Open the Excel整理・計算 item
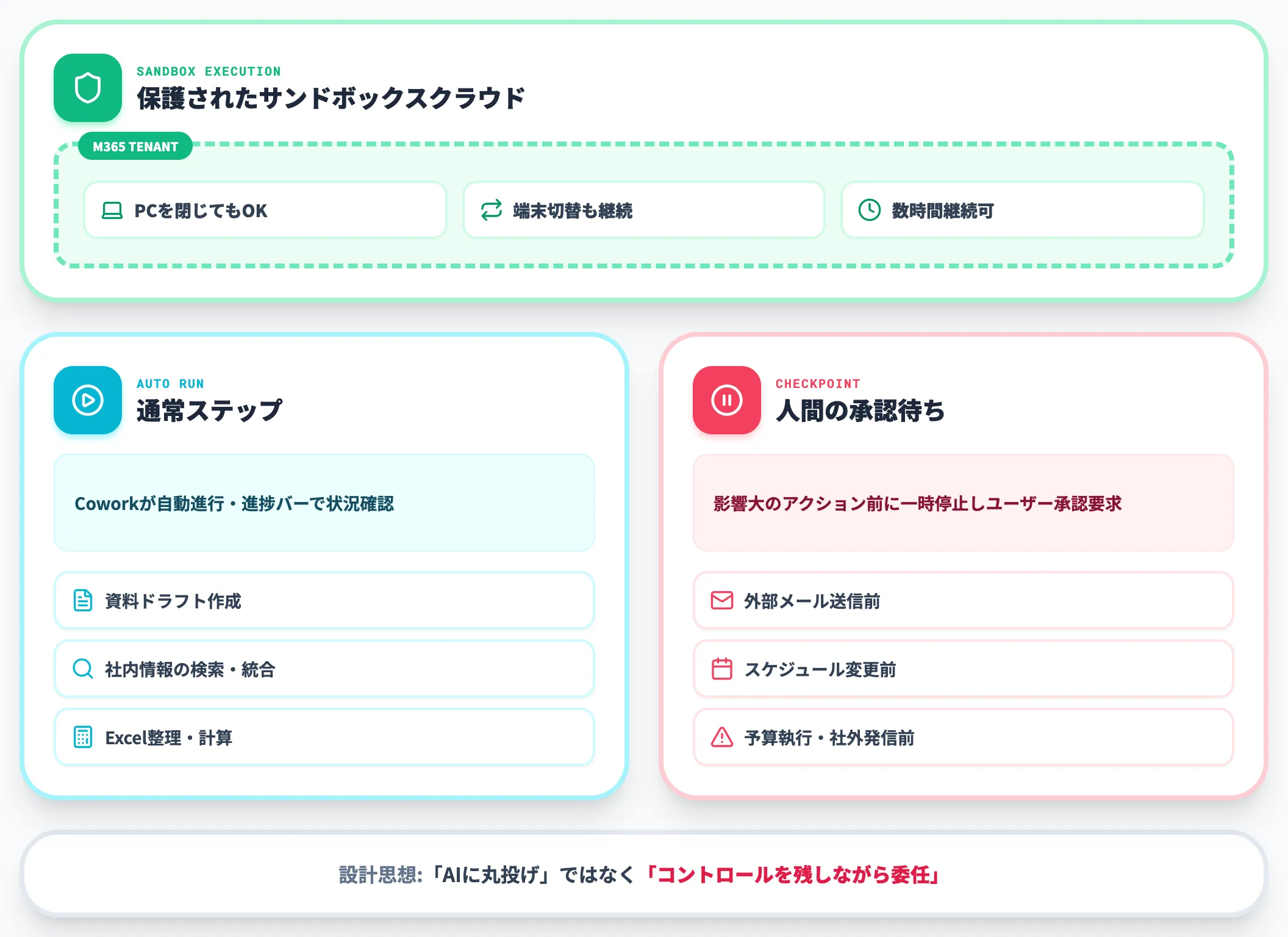1288x937 pixels. coord(324,737)
